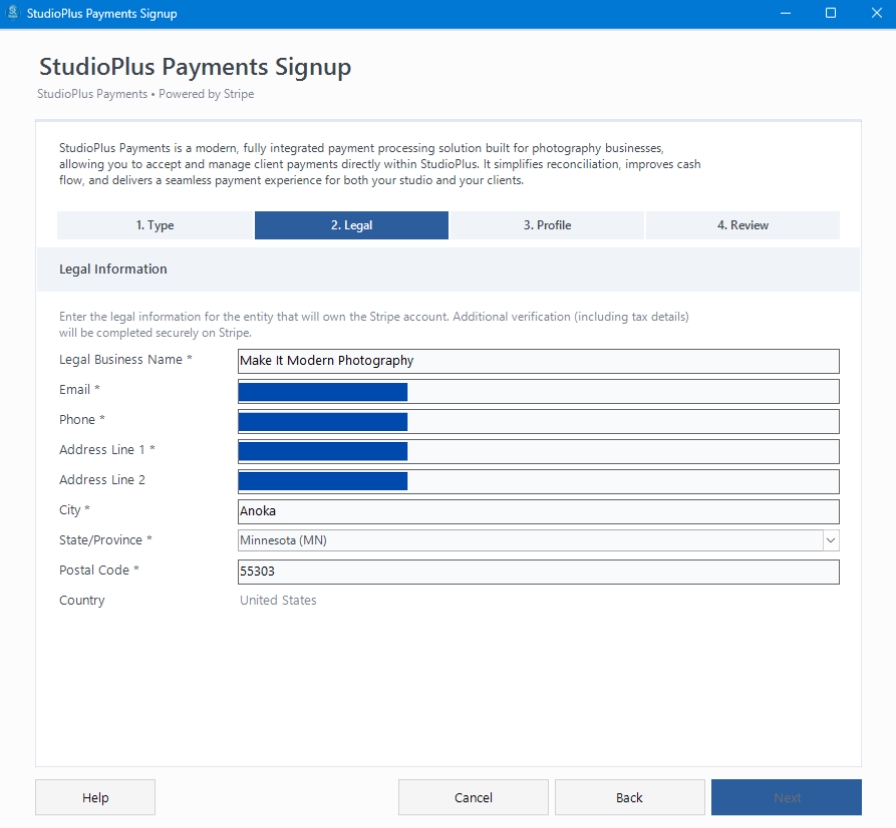Click into the Email input field

(x=620, y=391)
